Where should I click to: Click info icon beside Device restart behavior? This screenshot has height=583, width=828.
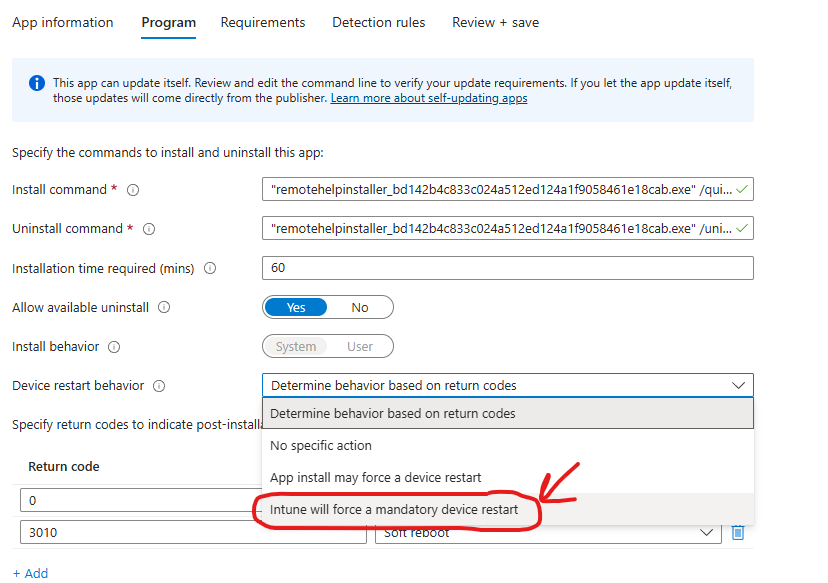click(159, 386)
